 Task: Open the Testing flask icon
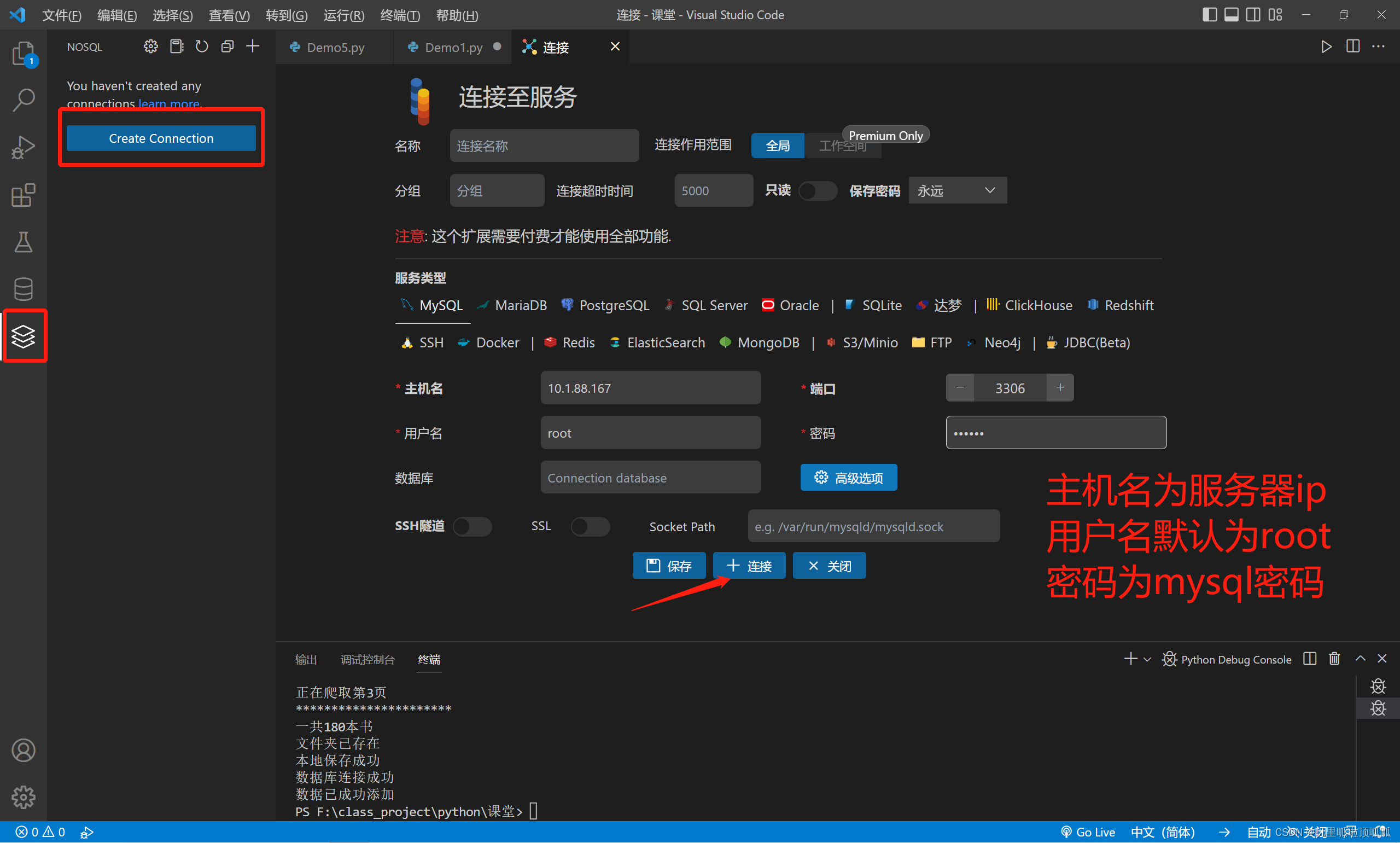24,242
